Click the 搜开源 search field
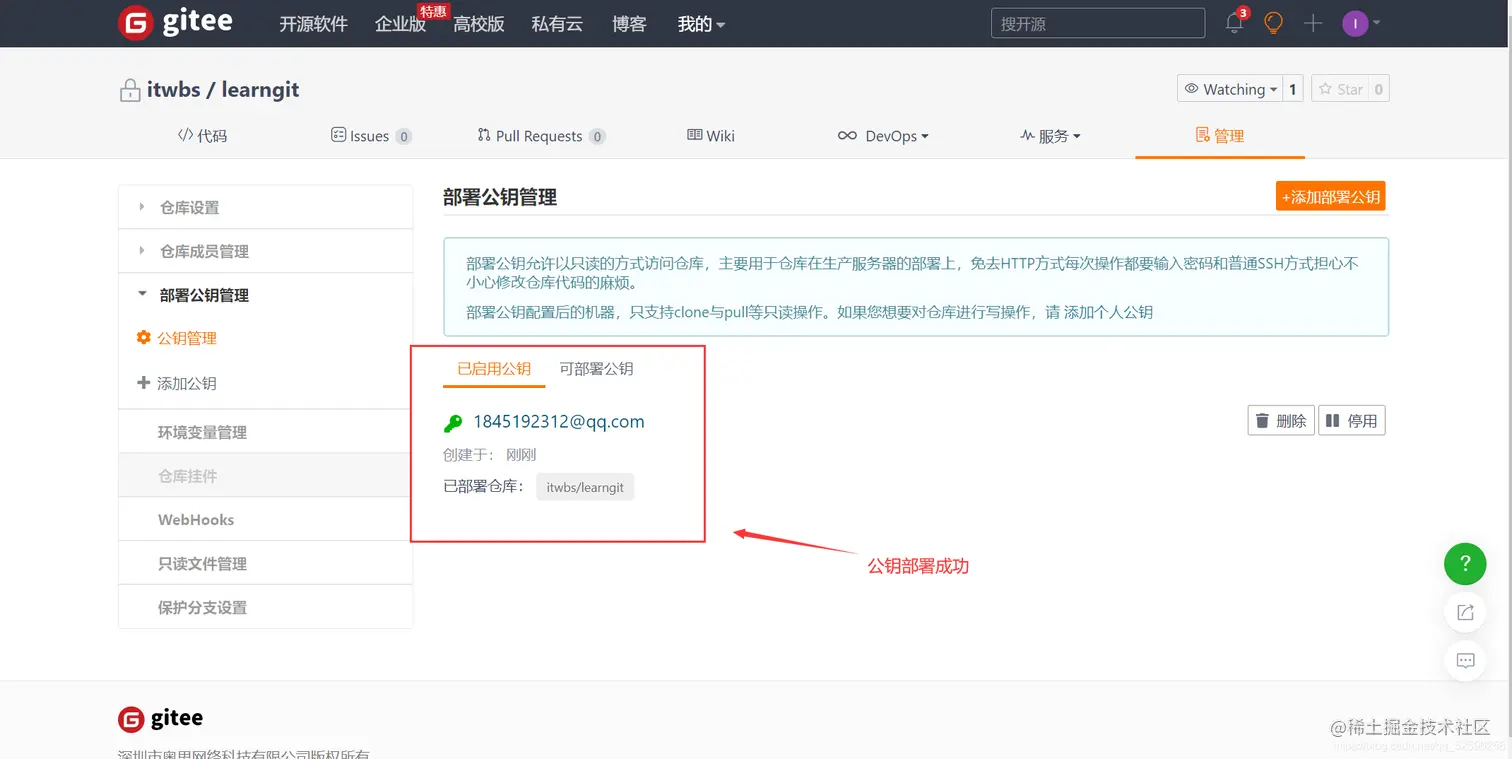Viewport: 1512px width, 759px height. pyautogui.click(x=1097, y=22)
